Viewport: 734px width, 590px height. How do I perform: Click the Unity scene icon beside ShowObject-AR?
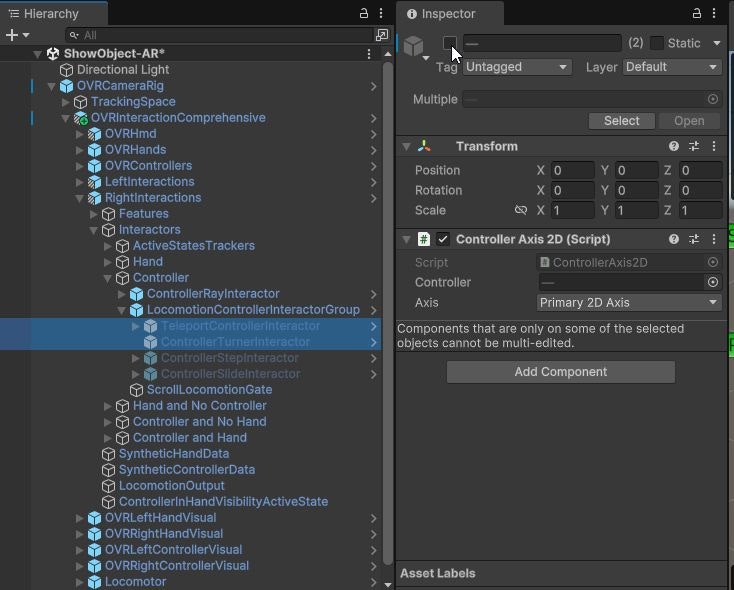point(53,54)
